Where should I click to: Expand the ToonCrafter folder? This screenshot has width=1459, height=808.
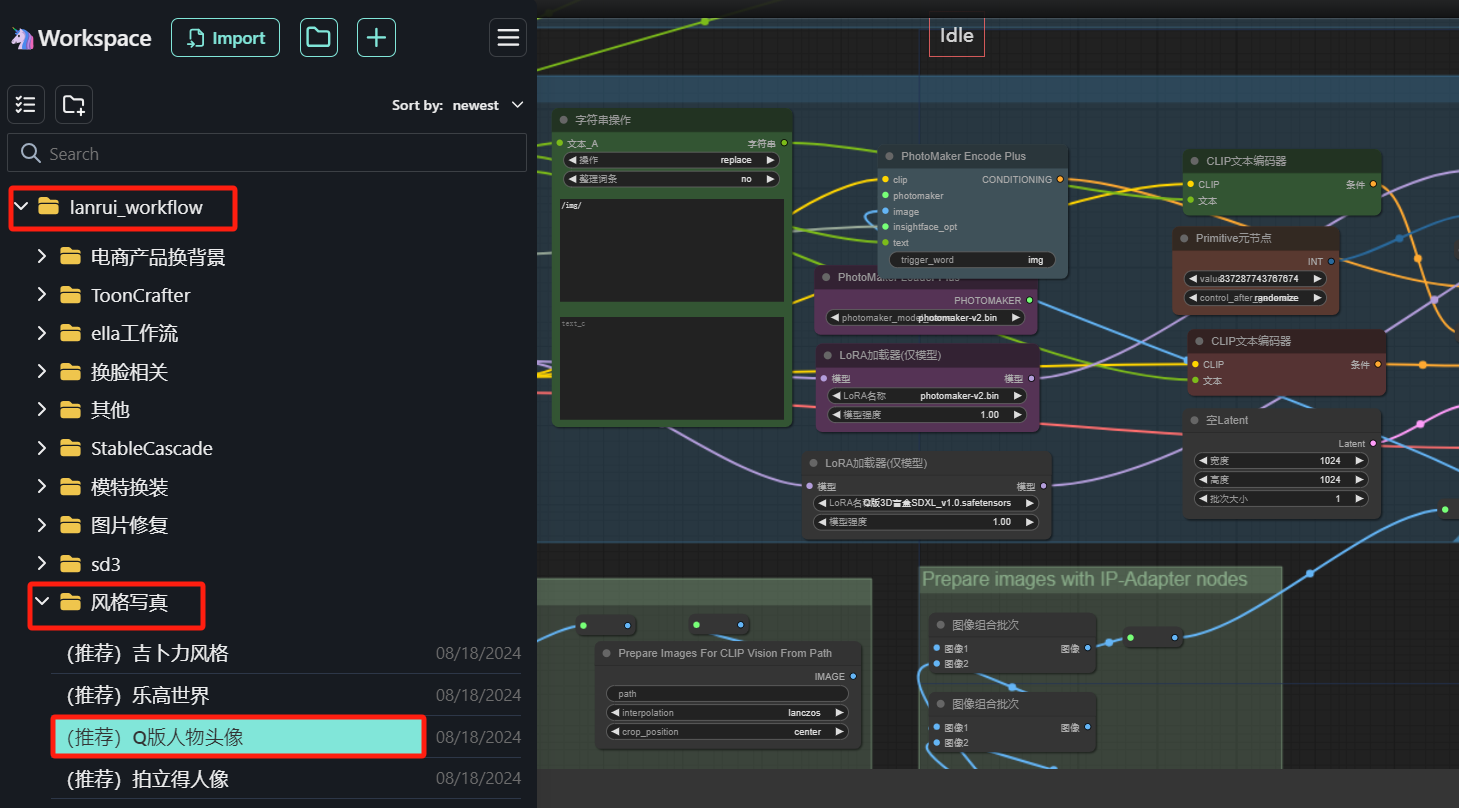pos(42,295)
